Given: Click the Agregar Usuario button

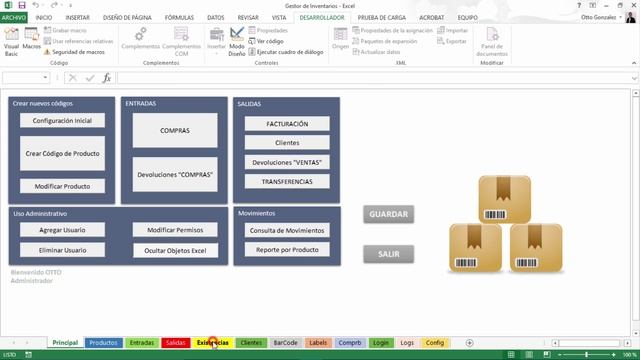Looking at the screenshot, I should coord(62,230).
